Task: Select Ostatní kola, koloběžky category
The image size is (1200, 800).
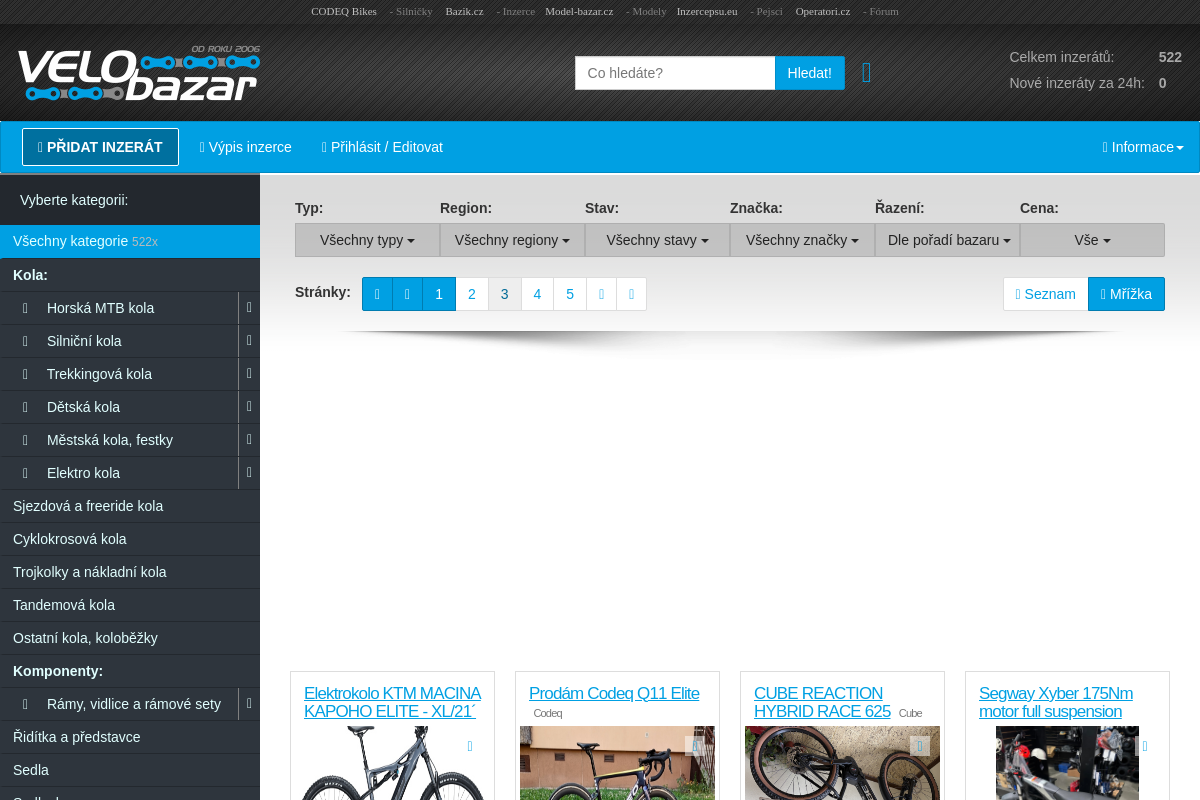Action: click(x=130, y=638)
